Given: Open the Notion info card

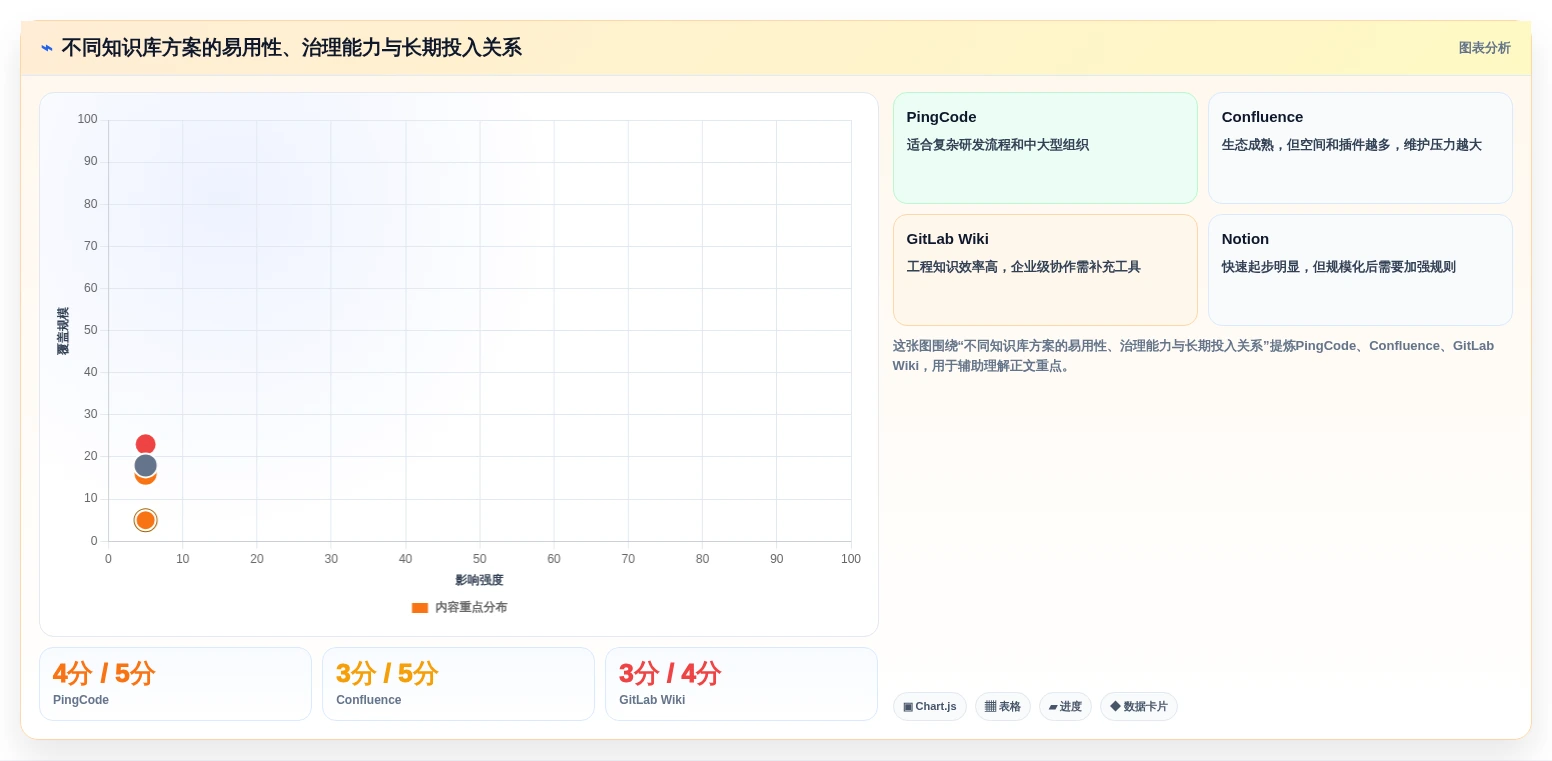Looking at the screenshot, I should point(1360,270).
